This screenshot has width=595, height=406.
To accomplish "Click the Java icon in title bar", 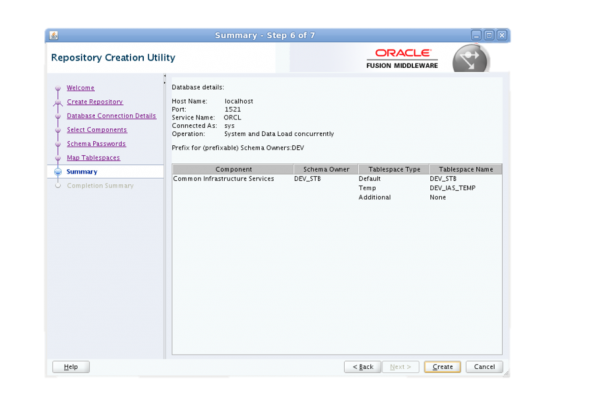I will click(x=54, y=35).
